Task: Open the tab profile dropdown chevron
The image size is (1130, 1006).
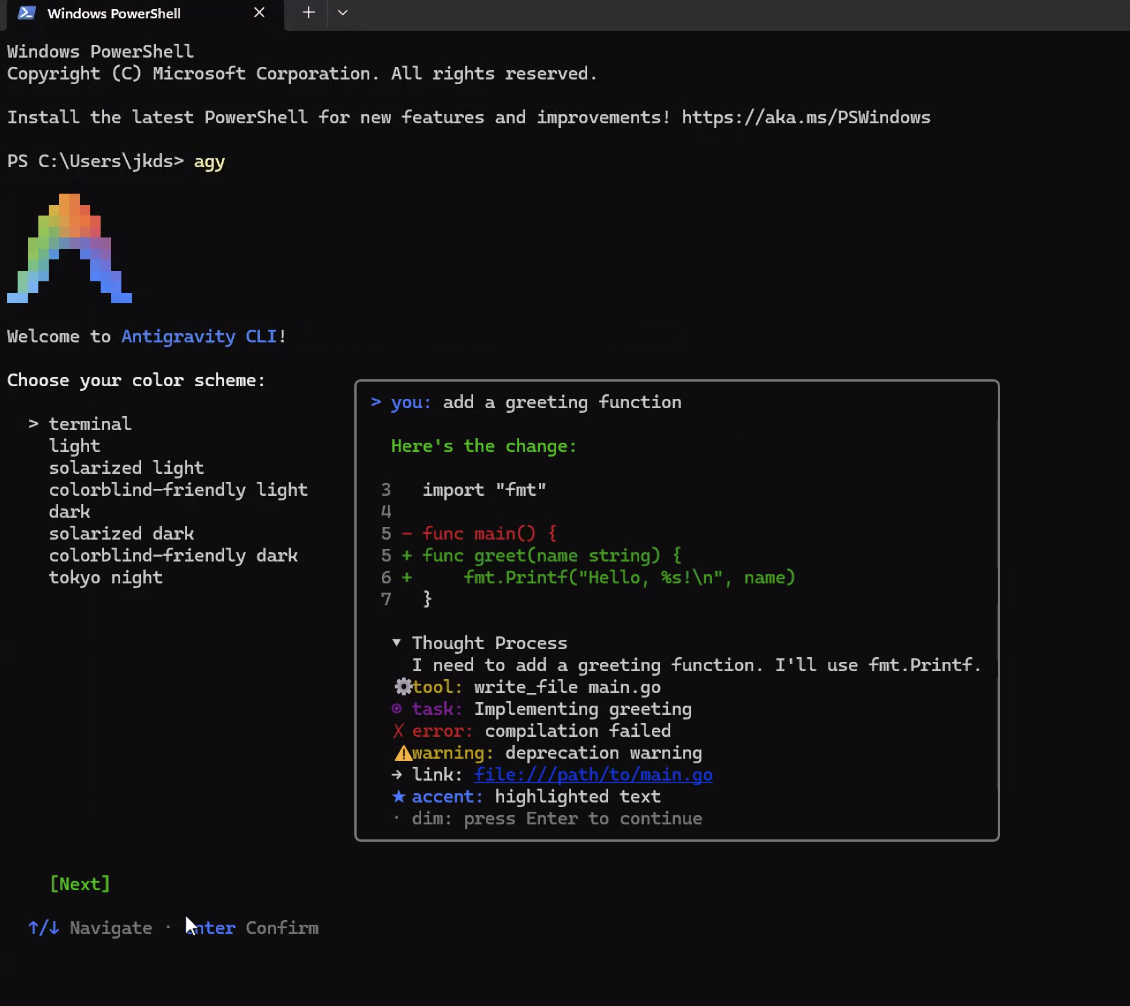Action: [x=342, y=13]
